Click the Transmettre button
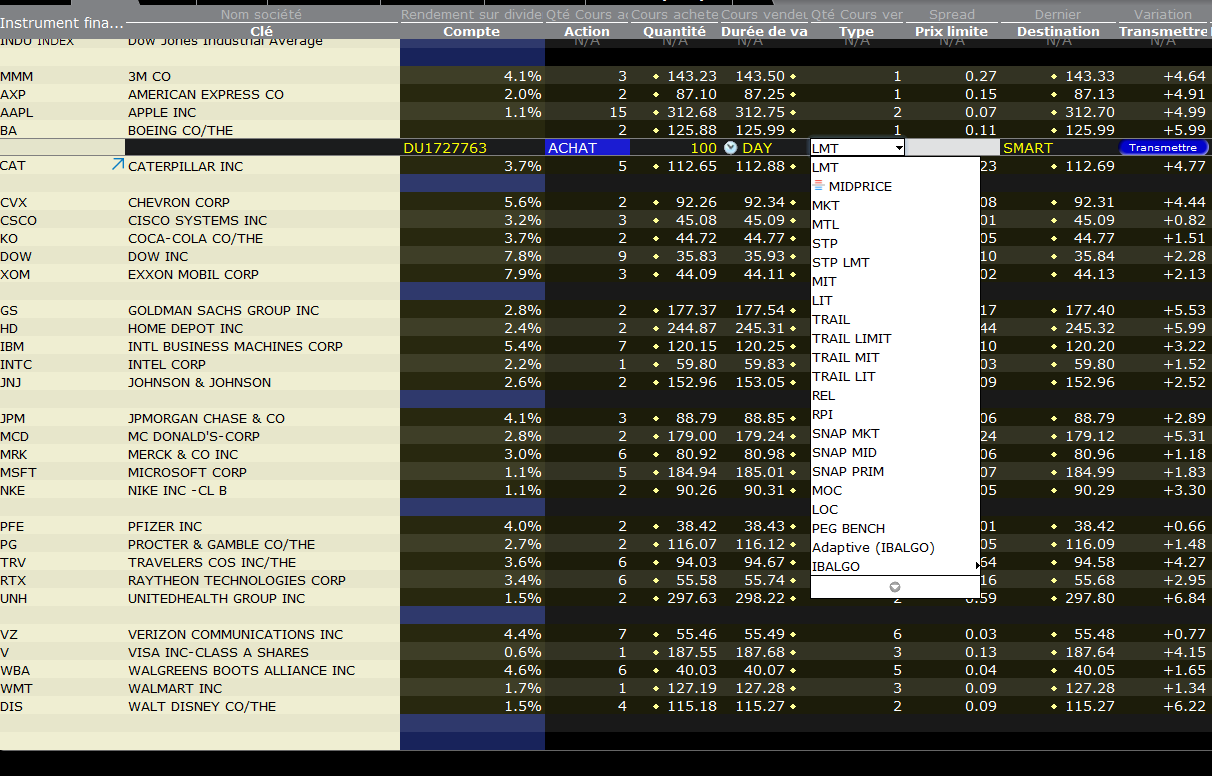Screen dimensions: 1212x776 [1163, 148]
